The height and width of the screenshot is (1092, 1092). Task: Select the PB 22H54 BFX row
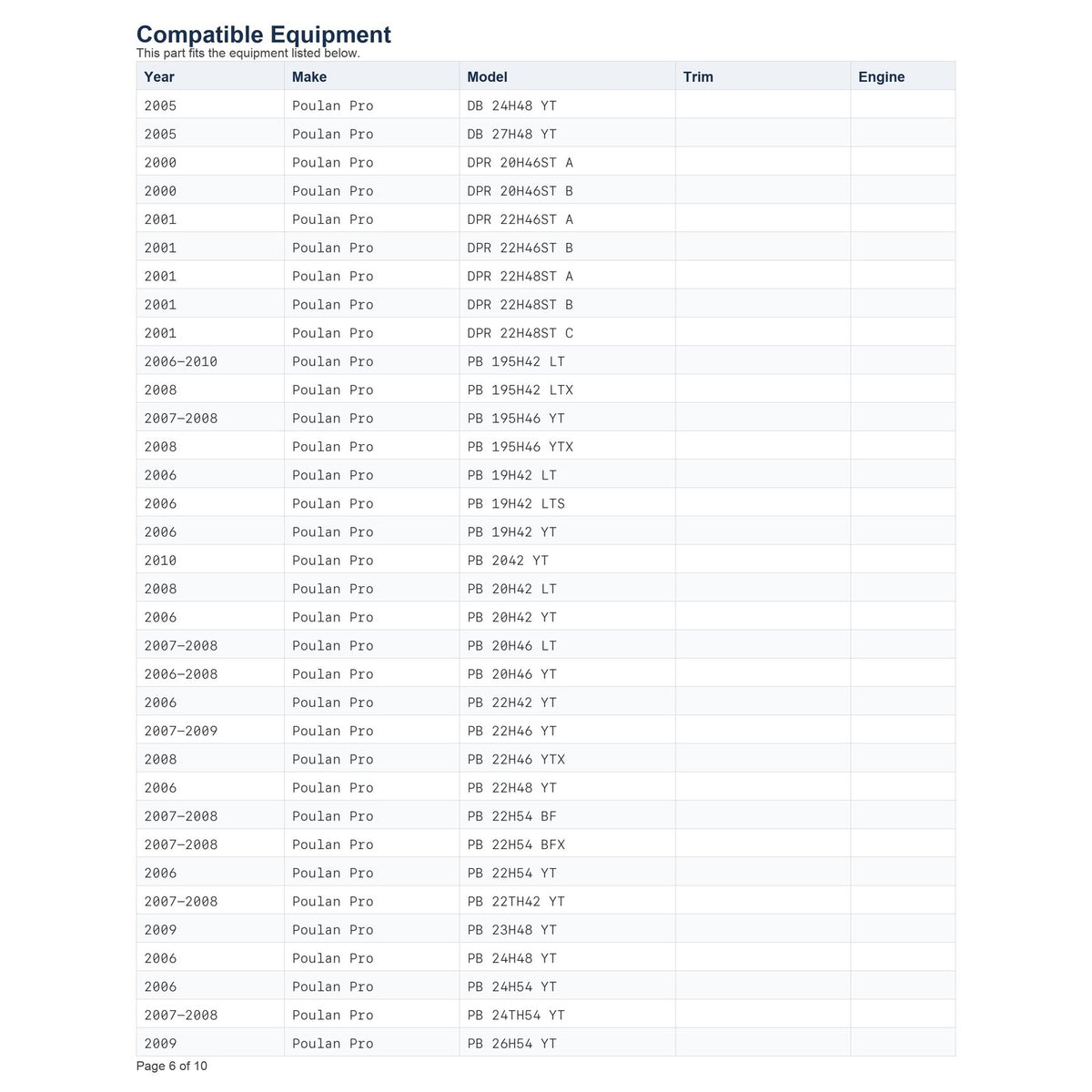546,844
